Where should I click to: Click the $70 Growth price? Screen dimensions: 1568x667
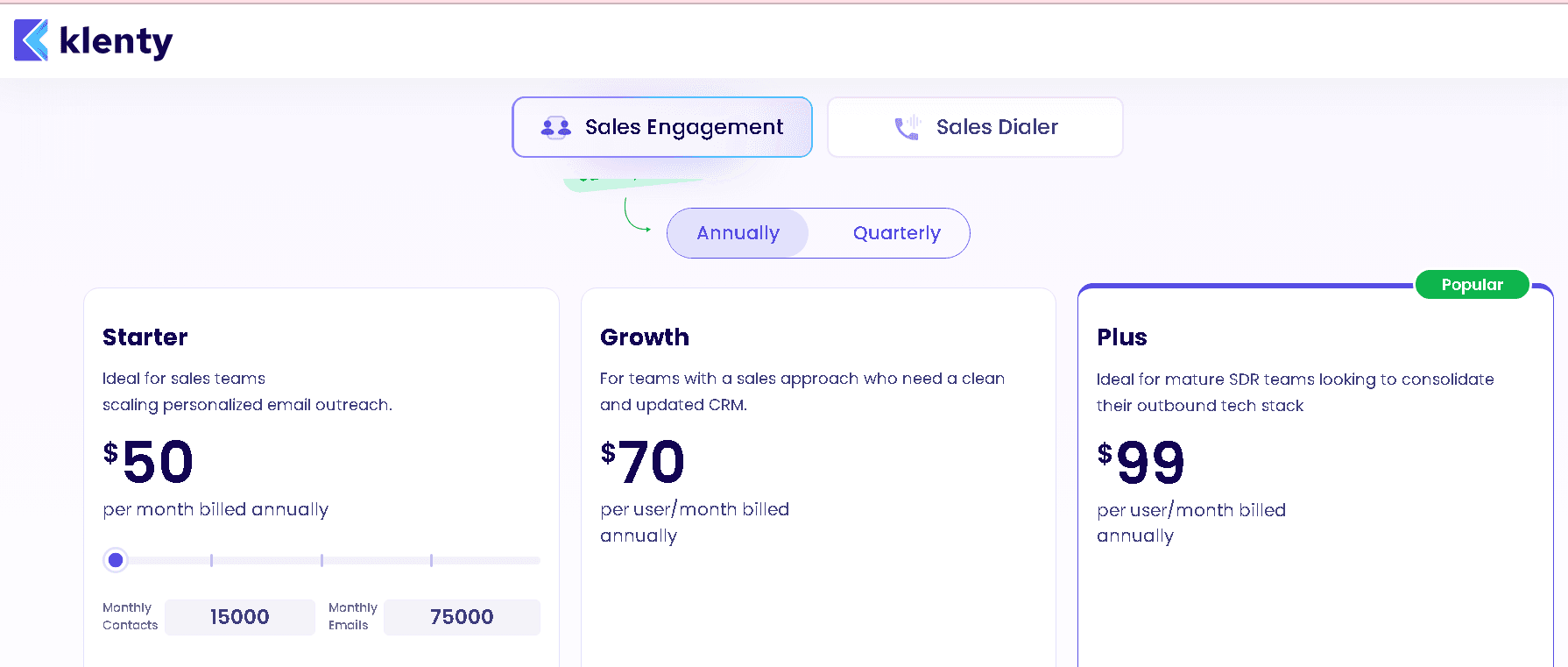tap(643, 462)
